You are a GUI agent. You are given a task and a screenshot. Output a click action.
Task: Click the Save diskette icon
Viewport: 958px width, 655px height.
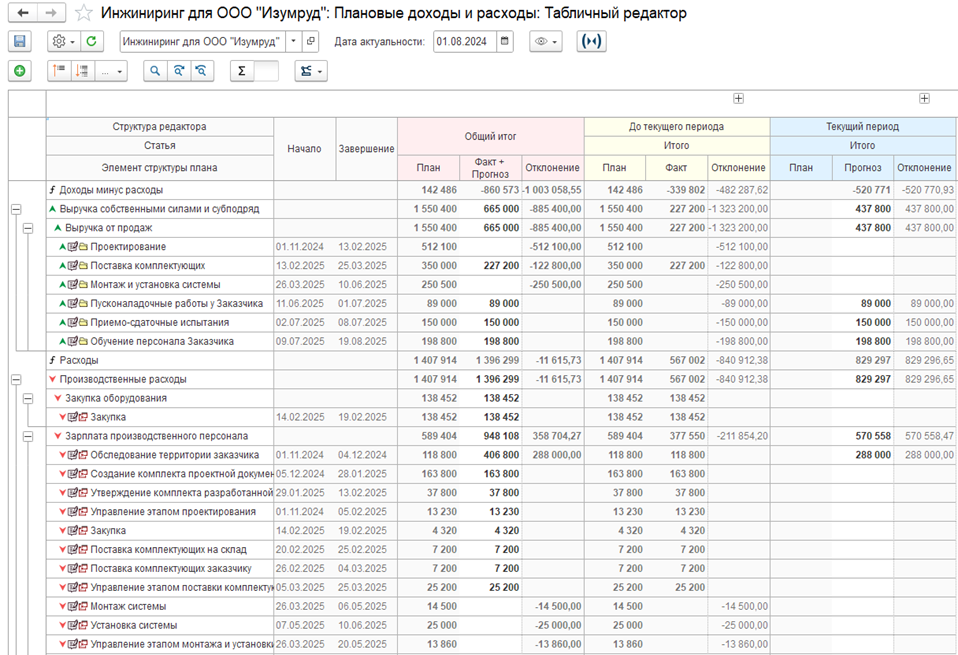20,42
